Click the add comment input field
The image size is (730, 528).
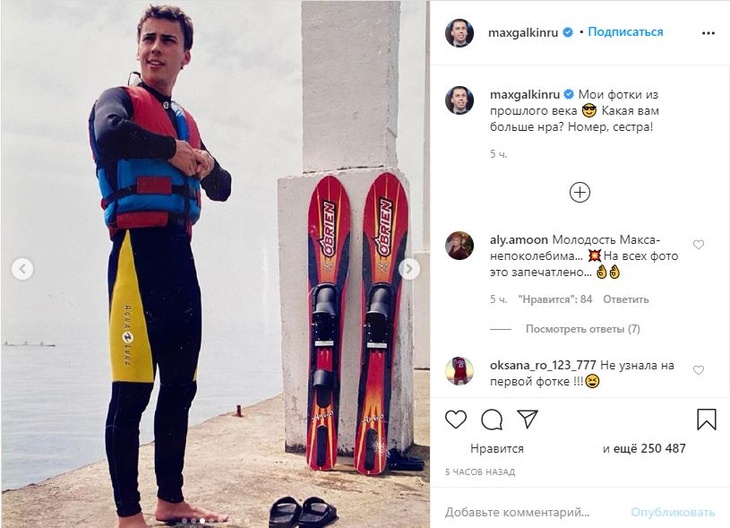coord(530,510)
